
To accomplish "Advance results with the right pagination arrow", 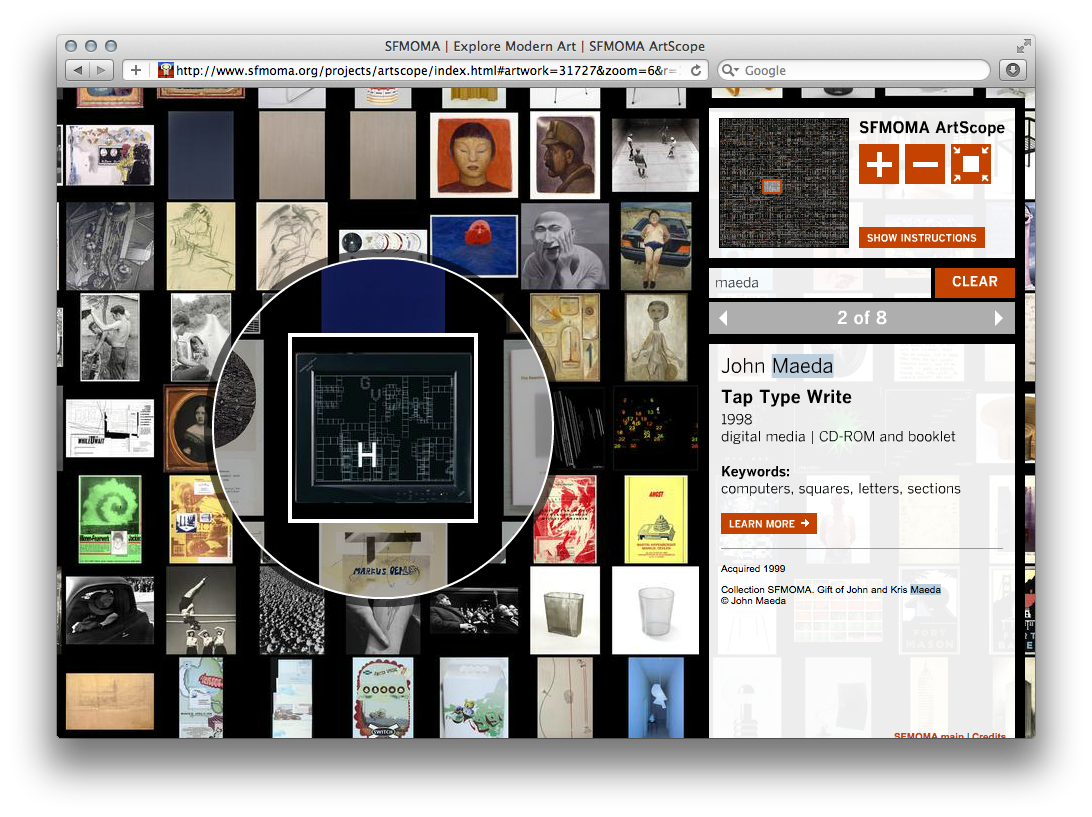I will tap(999, 317).
